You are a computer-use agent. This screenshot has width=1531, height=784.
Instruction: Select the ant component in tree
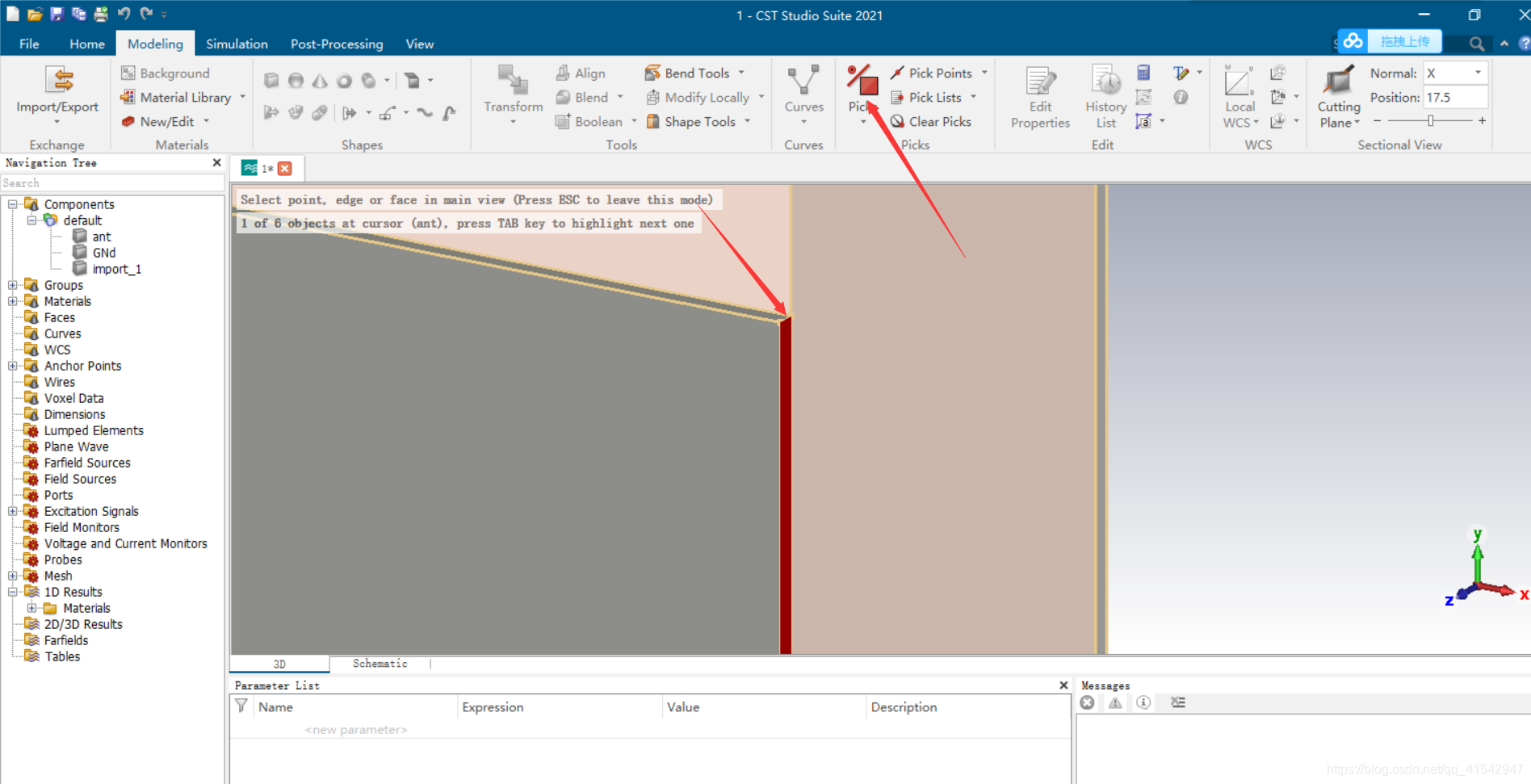tap(101, 237)
